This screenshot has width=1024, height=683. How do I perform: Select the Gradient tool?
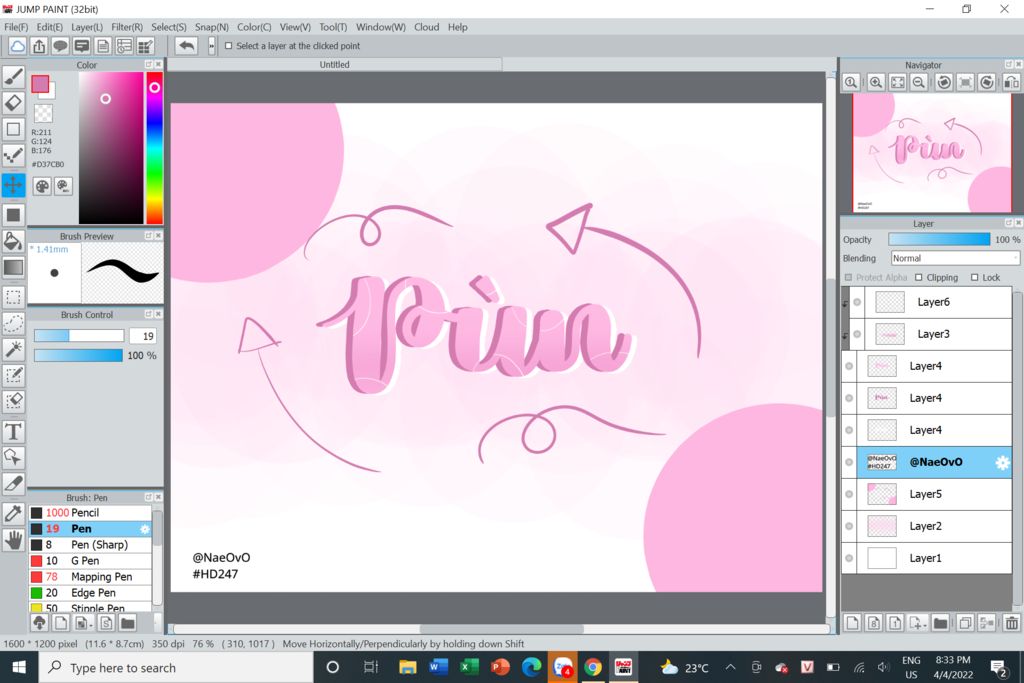(14, 267)
